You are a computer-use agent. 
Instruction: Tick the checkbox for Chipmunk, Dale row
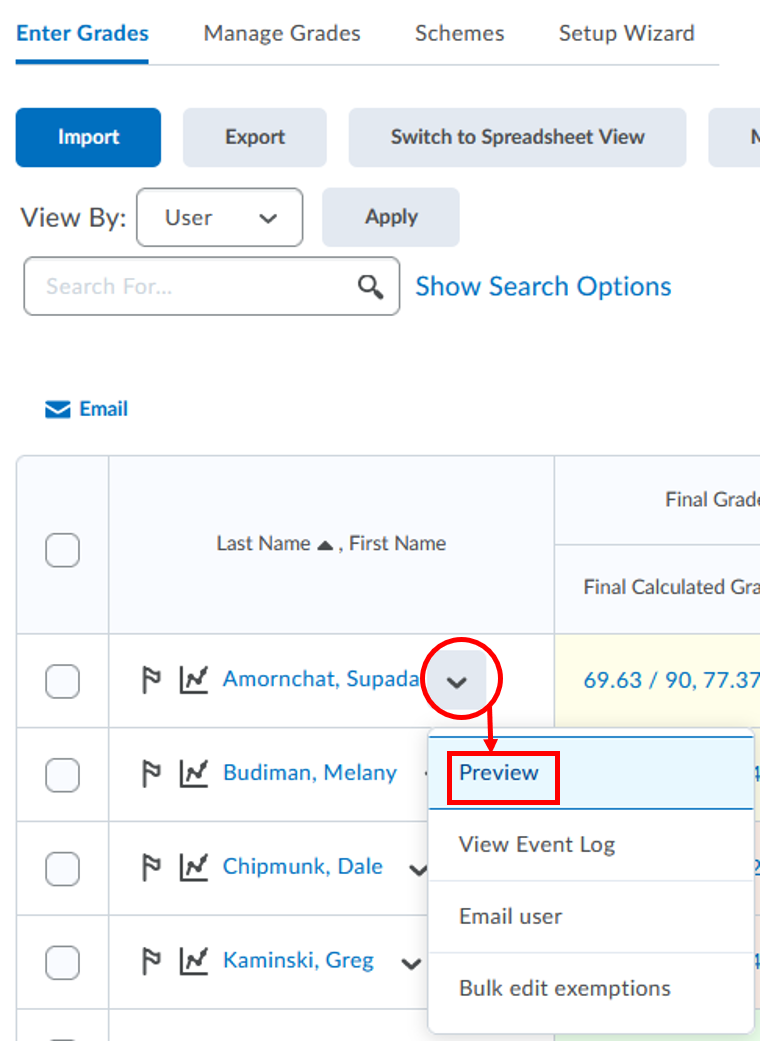(62, 868)
